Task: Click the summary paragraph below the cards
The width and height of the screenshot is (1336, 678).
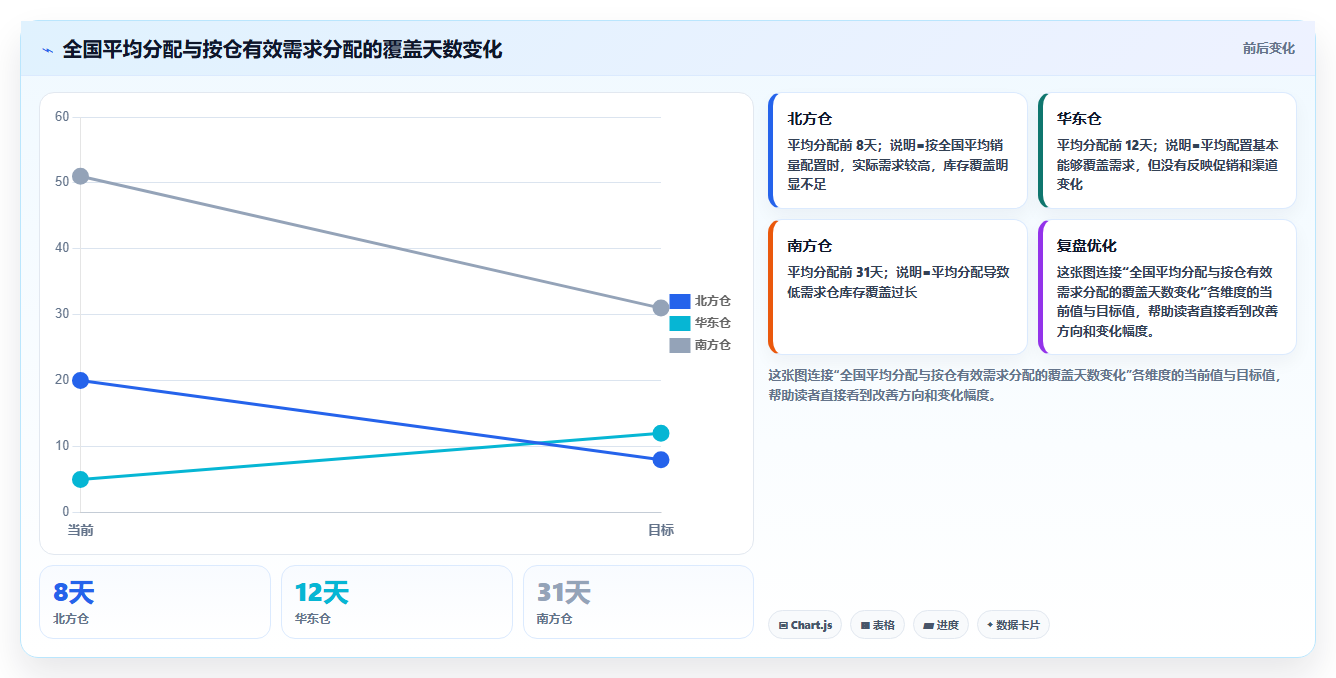Action: [x=1025, y=385]
